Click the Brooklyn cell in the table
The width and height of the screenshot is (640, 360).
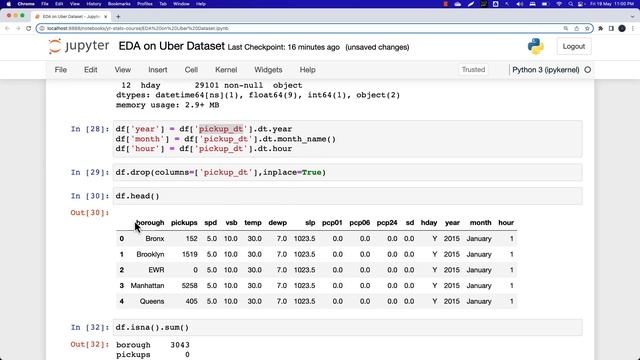click(x=150, y=254)
